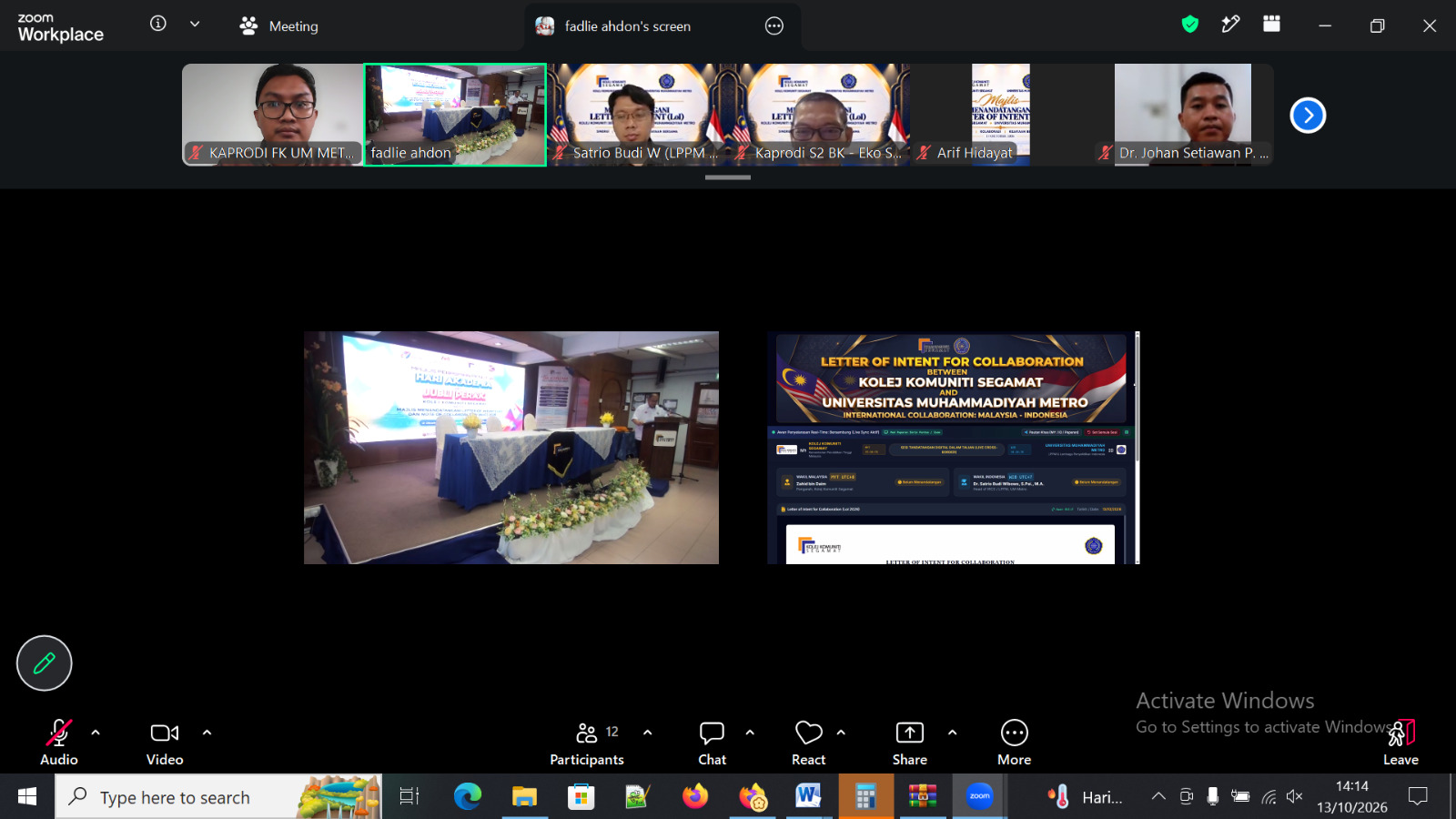Select Arif Hidayat video thumbnail
The height and width of the screenshot is (819, 1456).
pos(1001,115)
